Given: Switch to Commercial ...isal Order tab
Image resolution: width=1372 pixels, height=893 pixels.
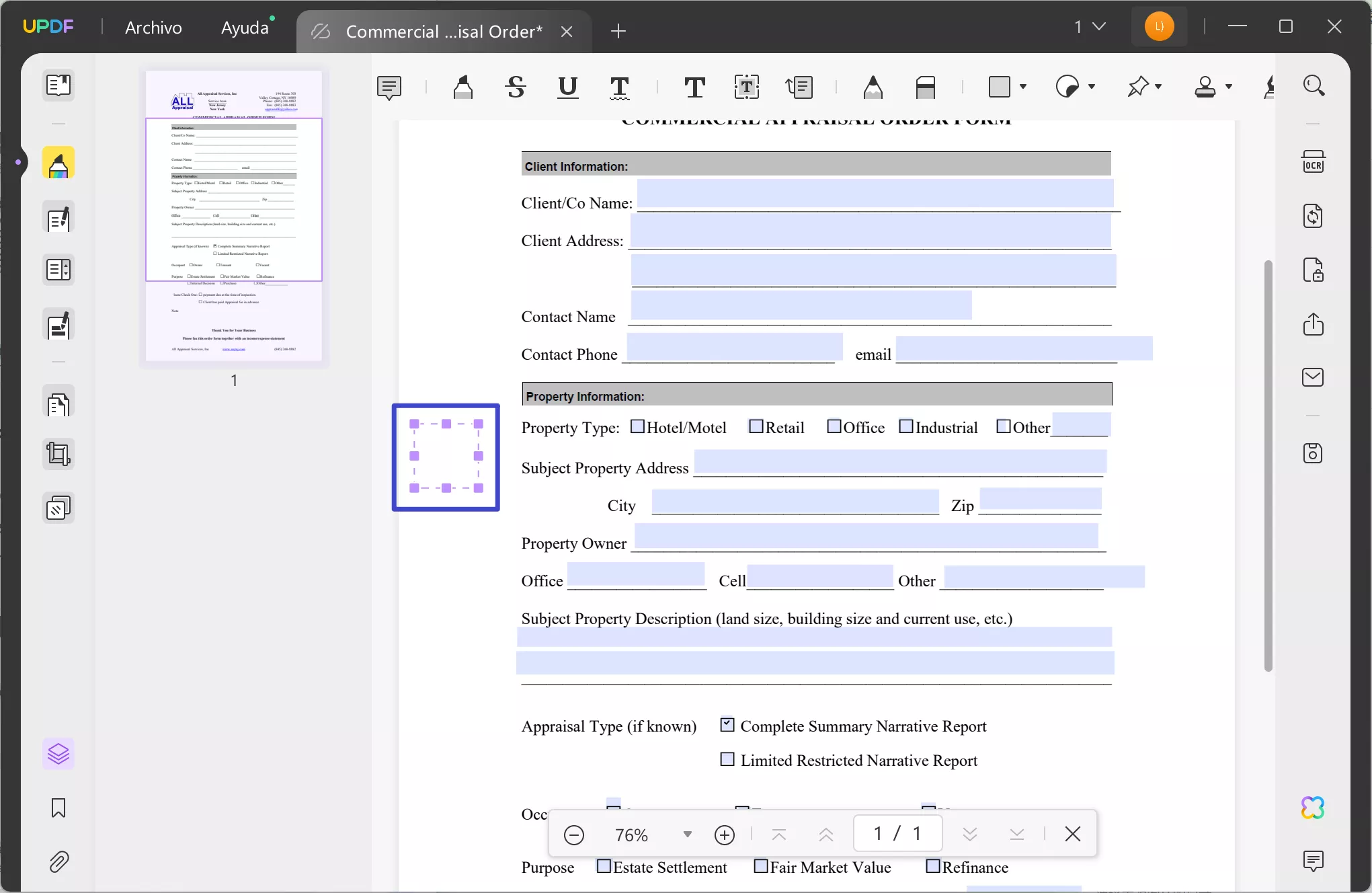Looking at the screenshot, I should pyautogui.click(x=444, y=32).
